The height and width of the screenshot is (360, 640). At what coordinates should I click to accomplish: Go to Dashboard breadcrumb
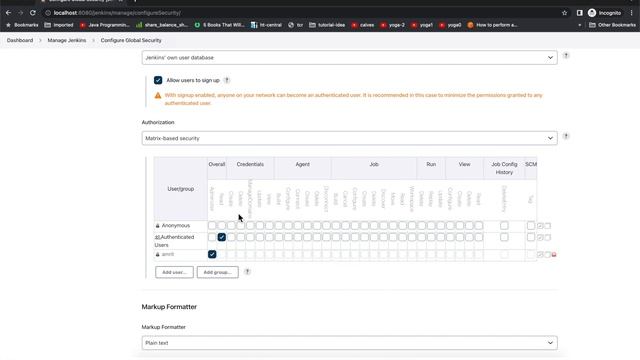pos(20,40)
